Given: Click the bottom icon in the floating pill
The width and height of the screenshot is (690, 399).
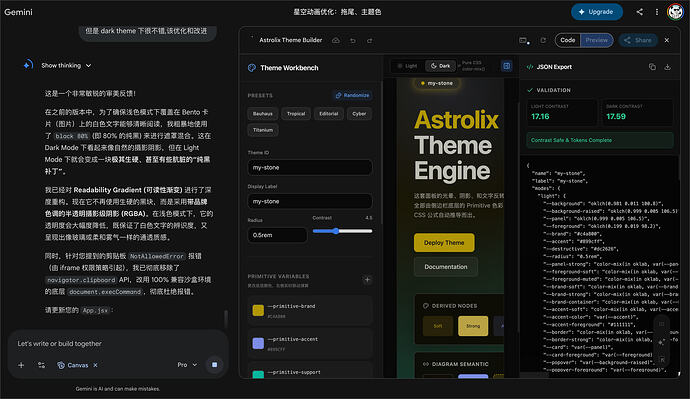Looking at the screenshot, I should (x=661, y=360).
